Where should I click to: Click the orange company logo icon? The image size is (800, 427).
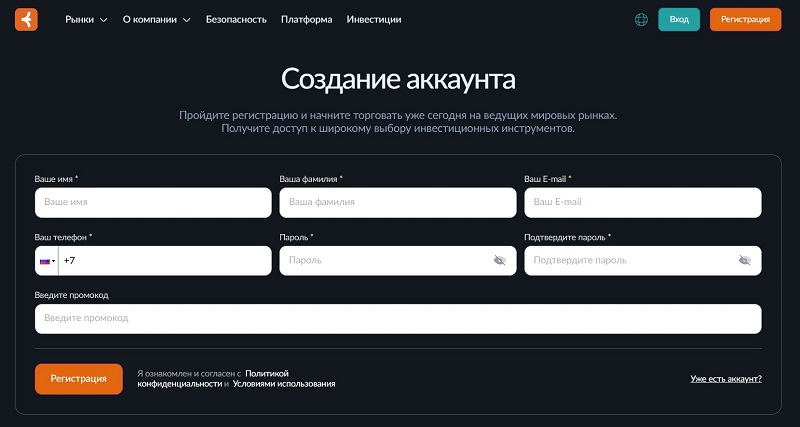tap(26, 19)
